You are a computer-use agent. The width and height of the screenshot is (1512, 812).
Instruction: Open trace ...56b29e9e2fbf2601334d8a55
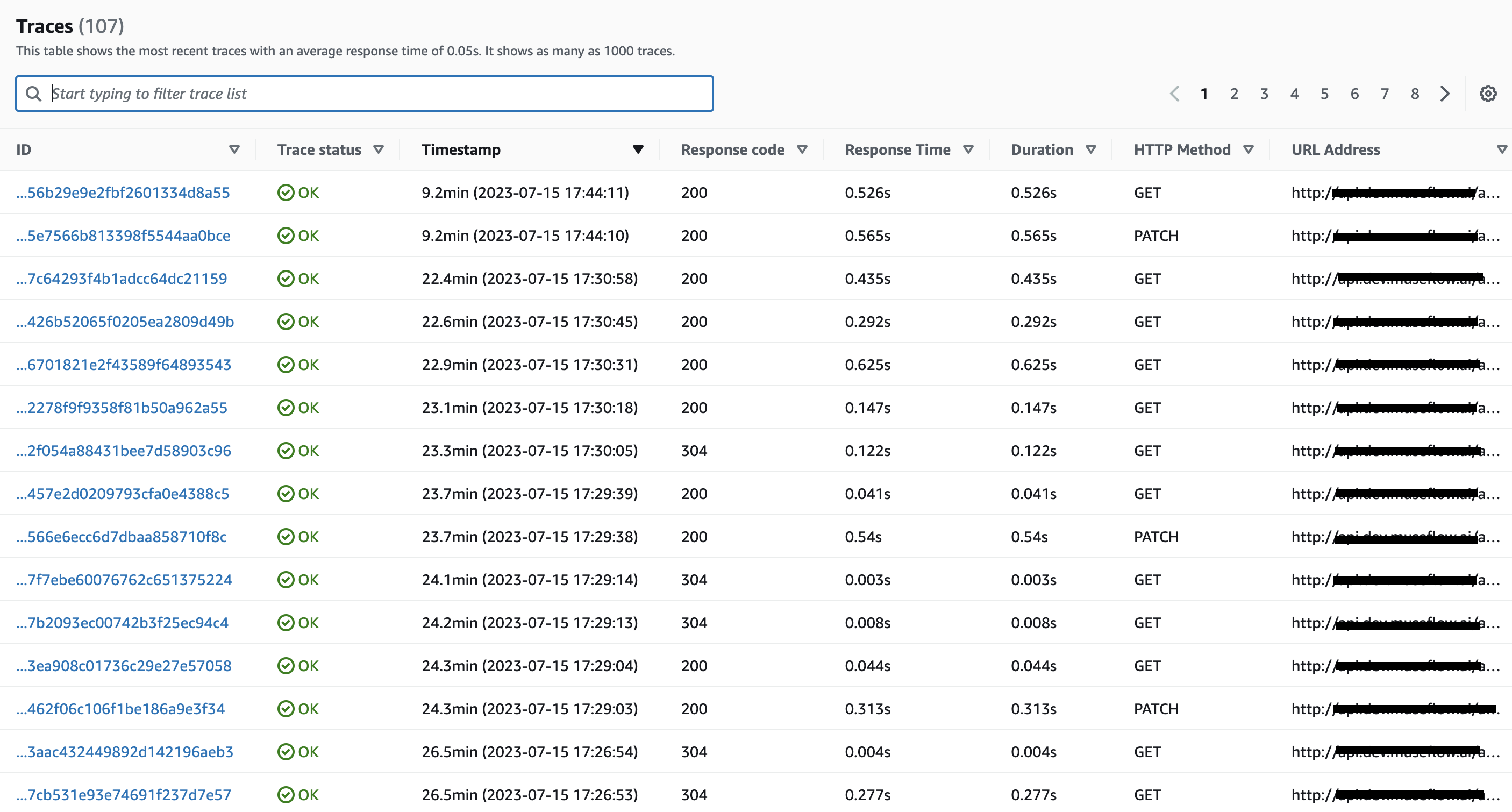123,192
